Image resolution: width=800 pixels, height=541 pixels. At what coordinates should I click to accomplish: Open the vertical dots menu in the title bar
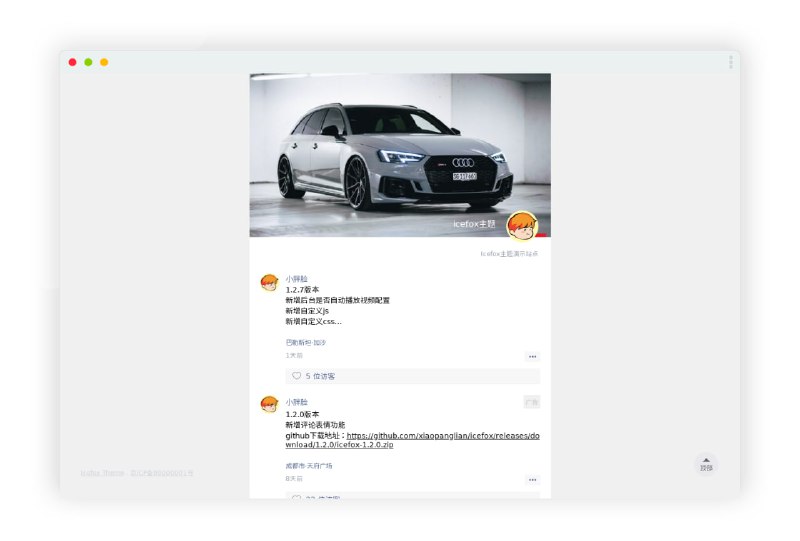731,62
